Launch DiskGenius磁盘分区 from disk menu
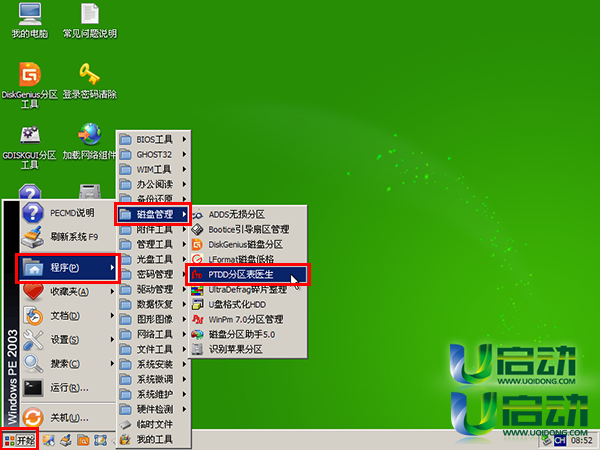600x450 pixels. 248,244
